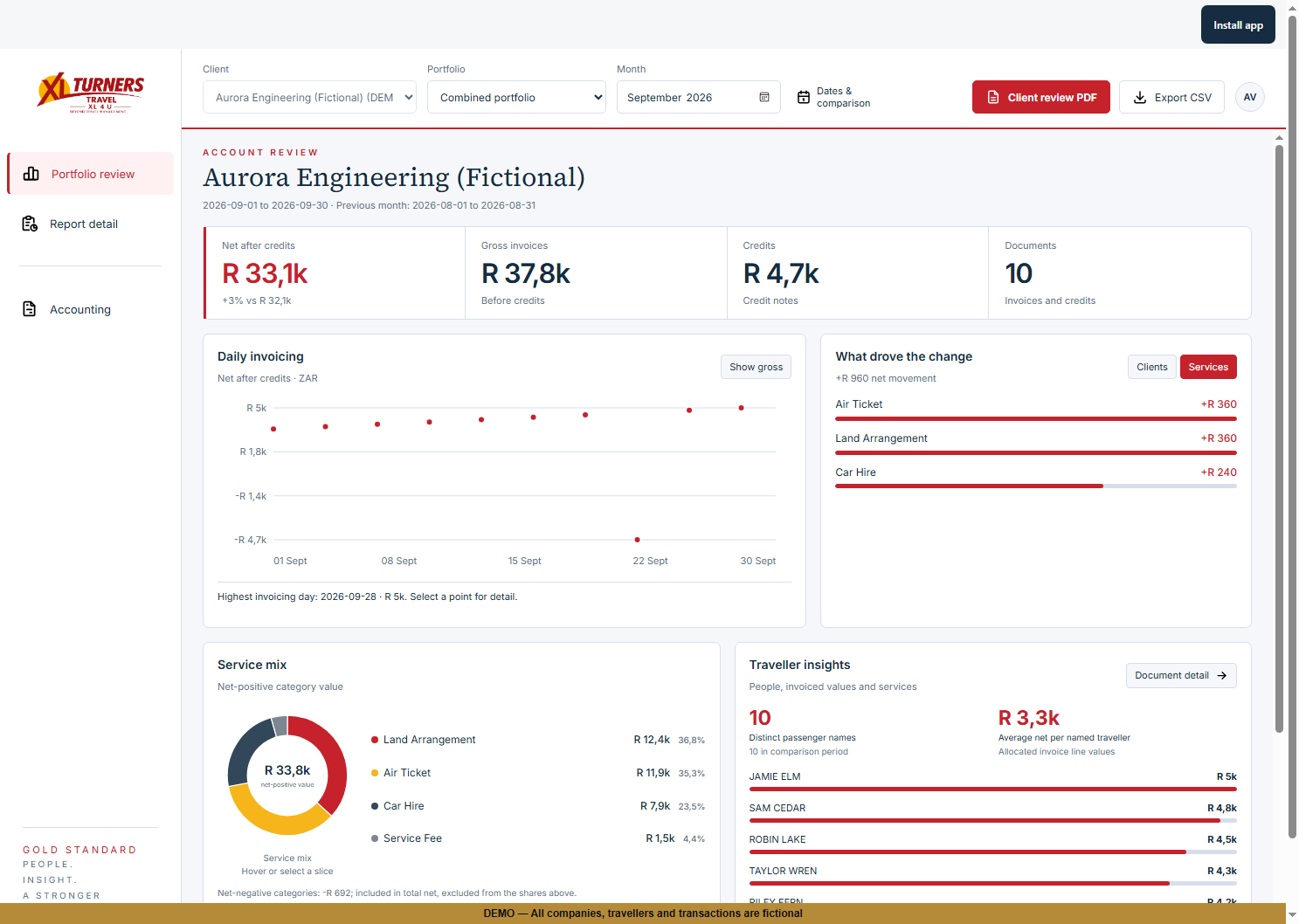Click the Land Arrangement +R 360 driver row

point(1036,443)
